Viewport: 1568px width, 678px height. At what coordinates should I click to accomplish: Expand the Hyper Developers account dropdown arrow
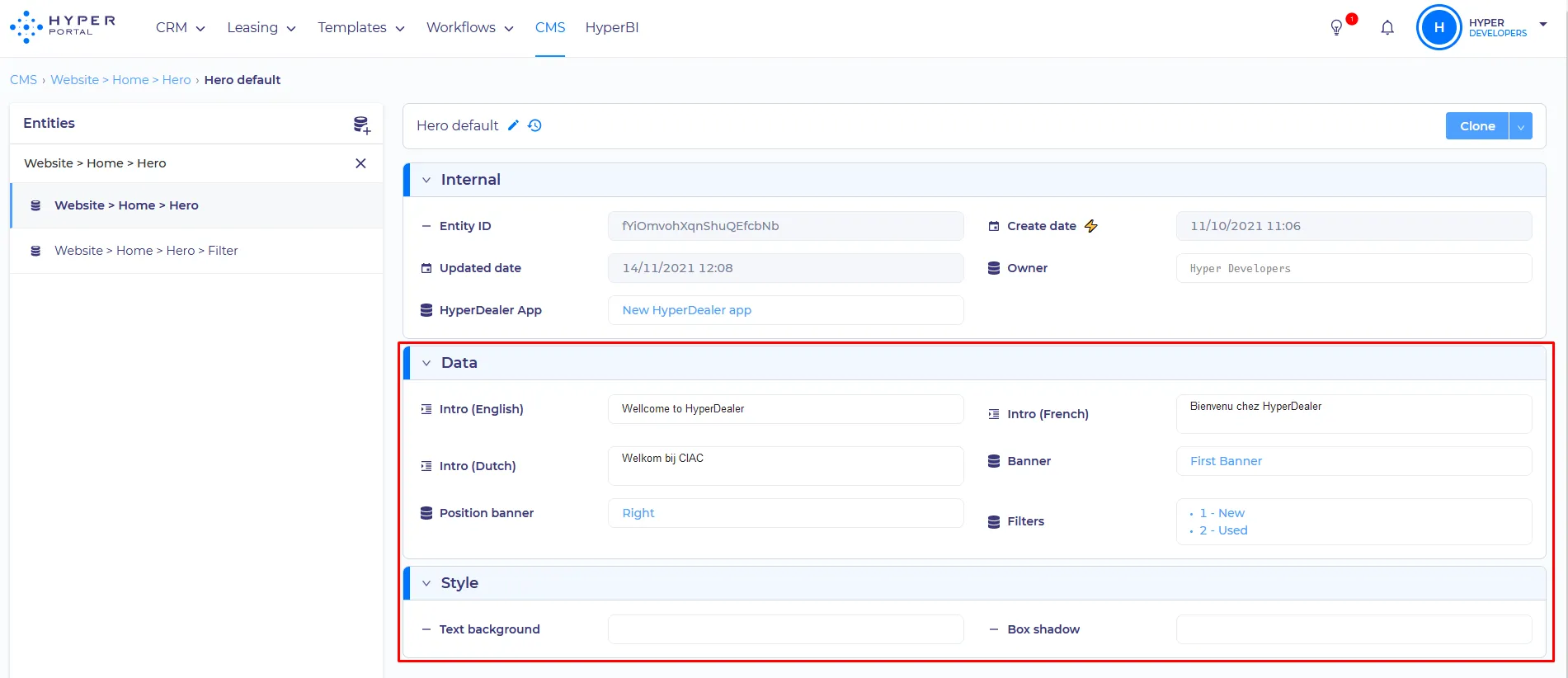1543,25
